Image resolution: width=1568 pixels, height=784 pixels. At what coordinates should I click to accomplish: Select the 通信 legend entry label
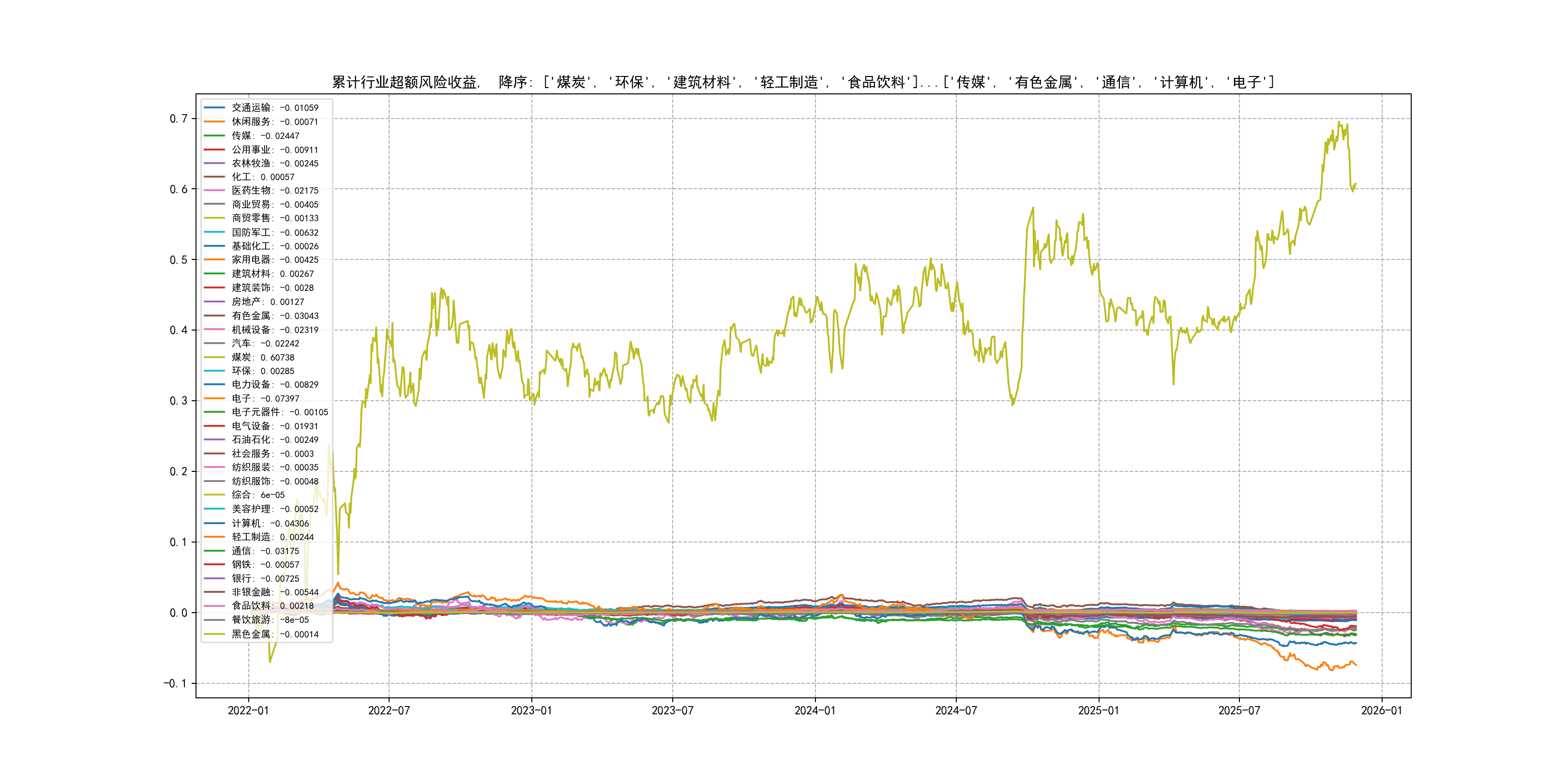265,551
